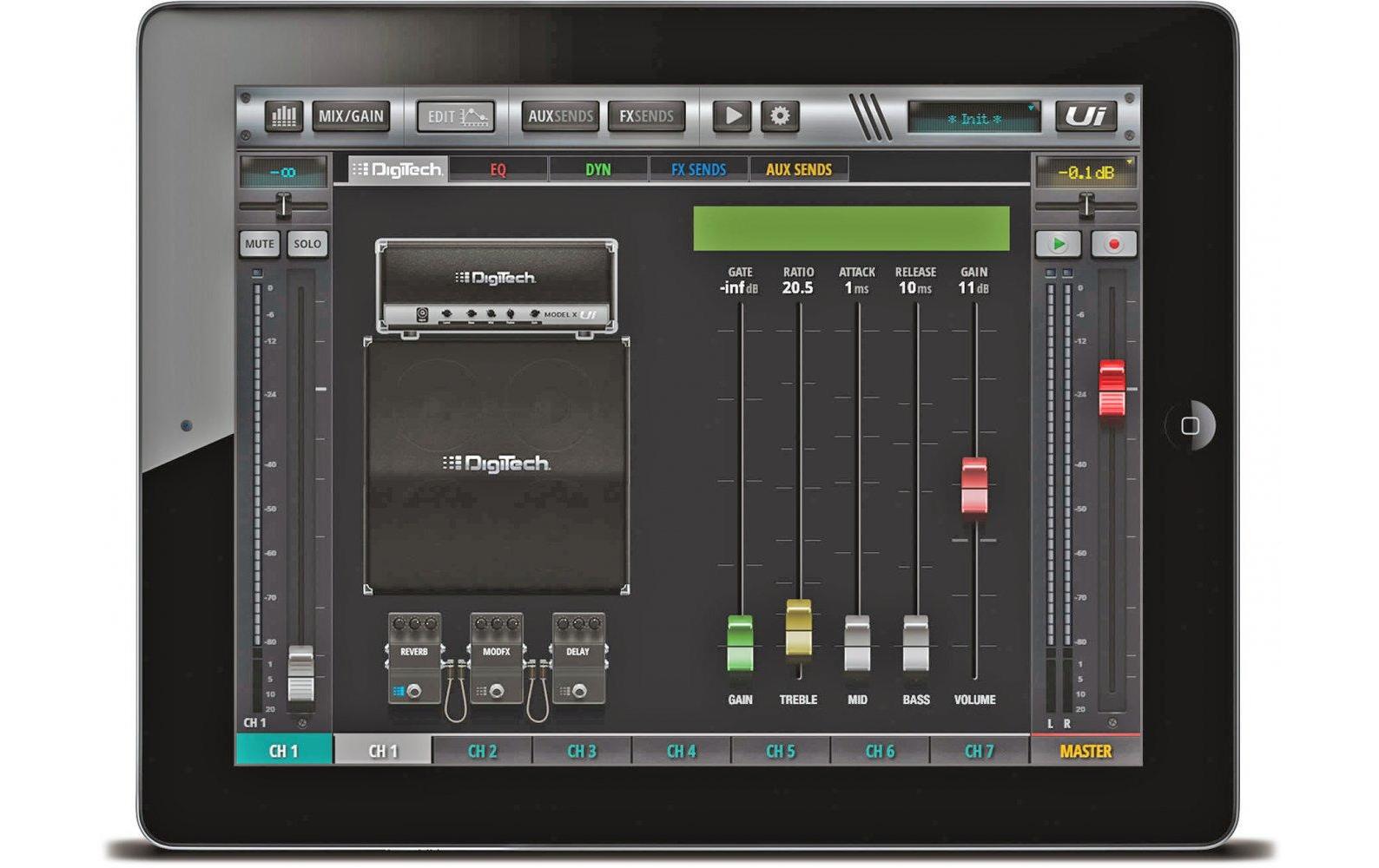Tap the iPad home button
The width and height of the screenshot is (1379, 868).
1191,425
